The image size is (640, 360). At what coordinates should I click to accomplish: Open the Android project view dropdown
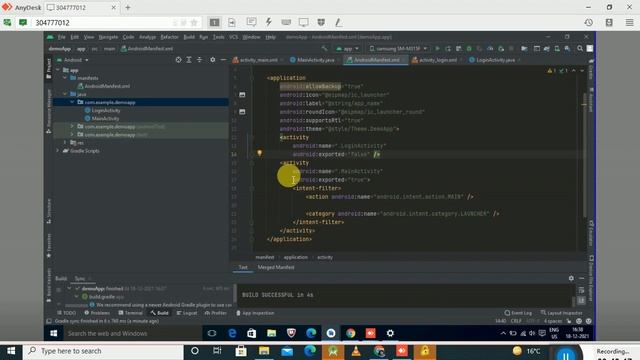[73, 60]
